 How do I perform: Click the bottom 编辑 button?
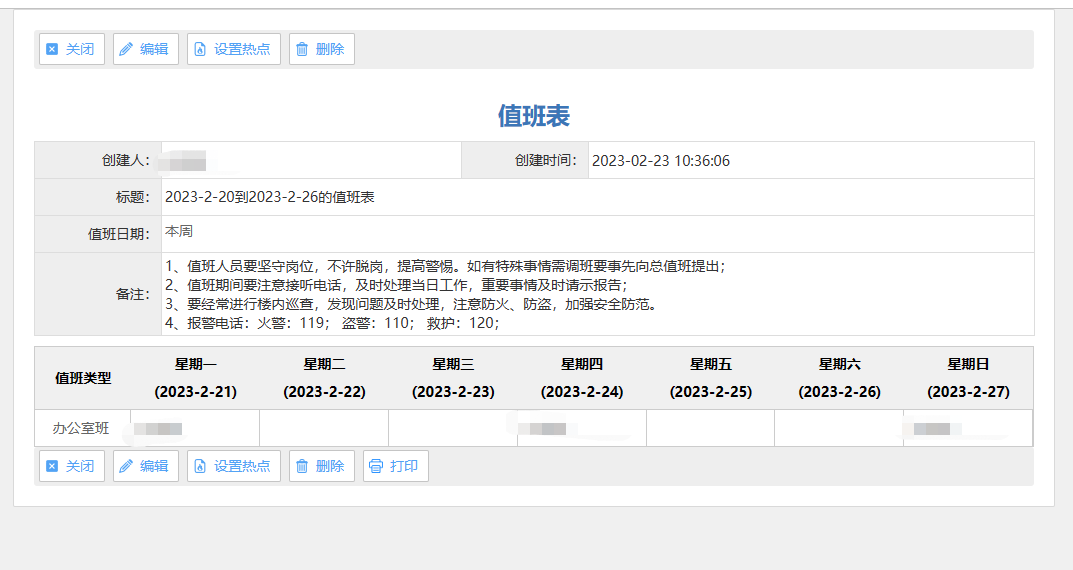(146, 466)
